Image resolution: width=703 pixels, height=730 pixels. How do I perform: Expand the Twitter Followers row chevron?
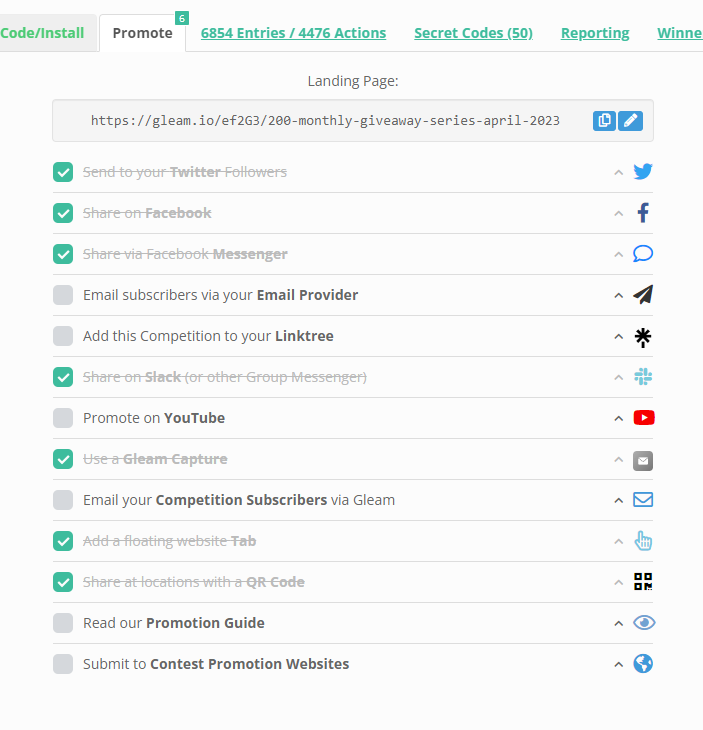click(x=618, y=173)
